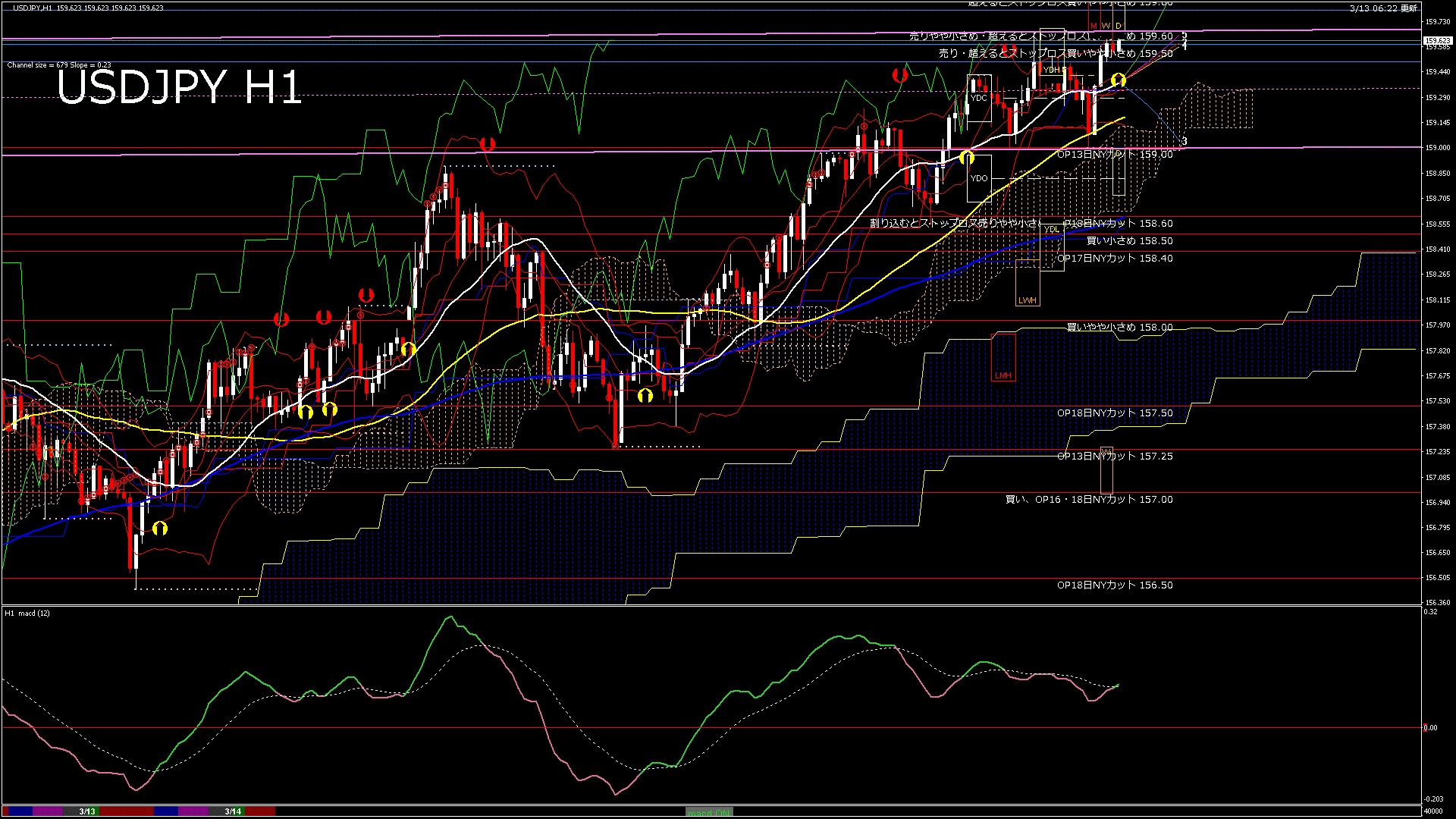
Task: Click the 買い小さめ 158.50 order label
Action: 1129,240
